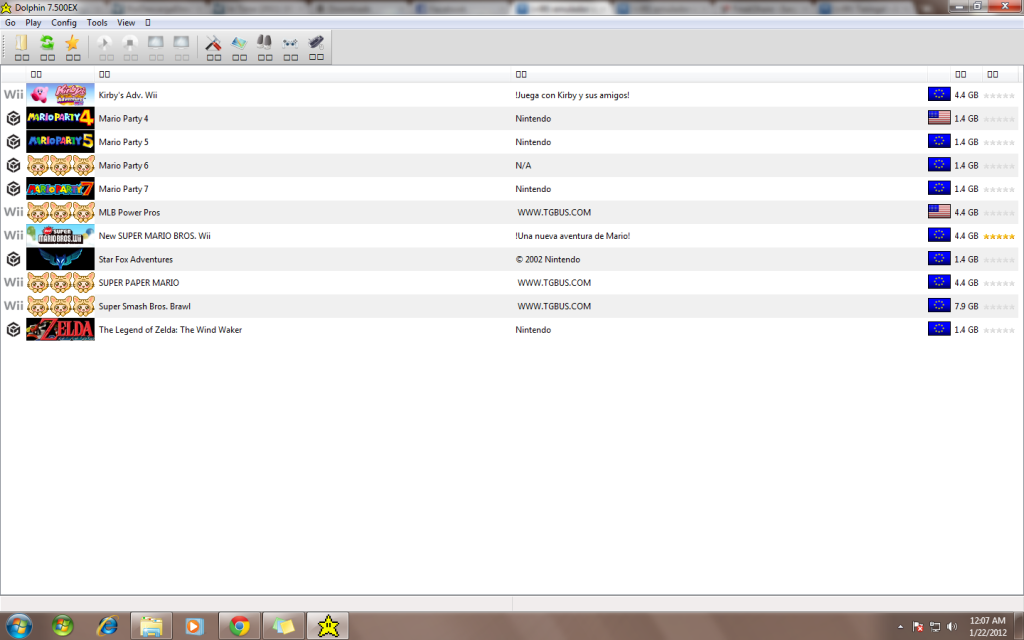Image resolution: width=1024 pixels, height=640 pixels.
Task: Click GameCube icon in Mario Party 4 row
Action: [13, 118]
